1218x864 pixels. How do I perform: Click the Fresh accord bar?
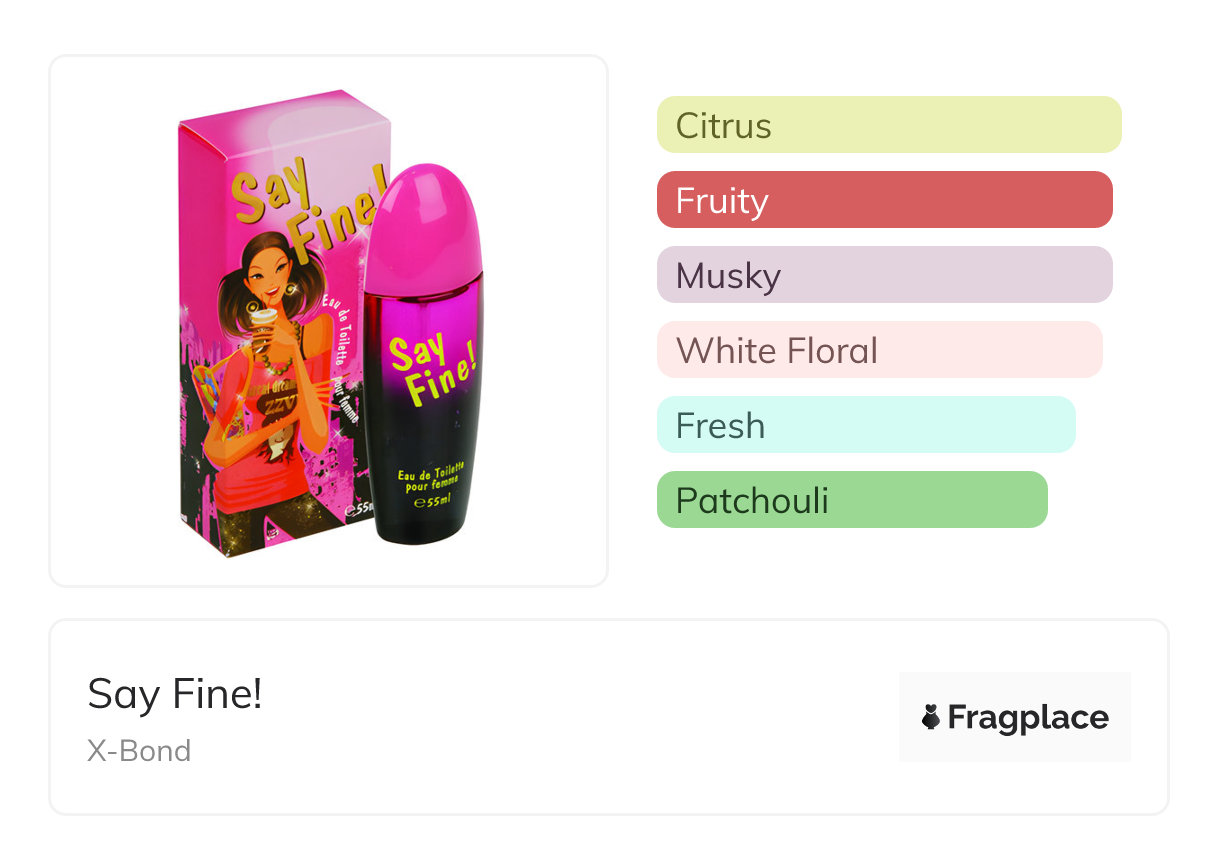click(865, 425)
